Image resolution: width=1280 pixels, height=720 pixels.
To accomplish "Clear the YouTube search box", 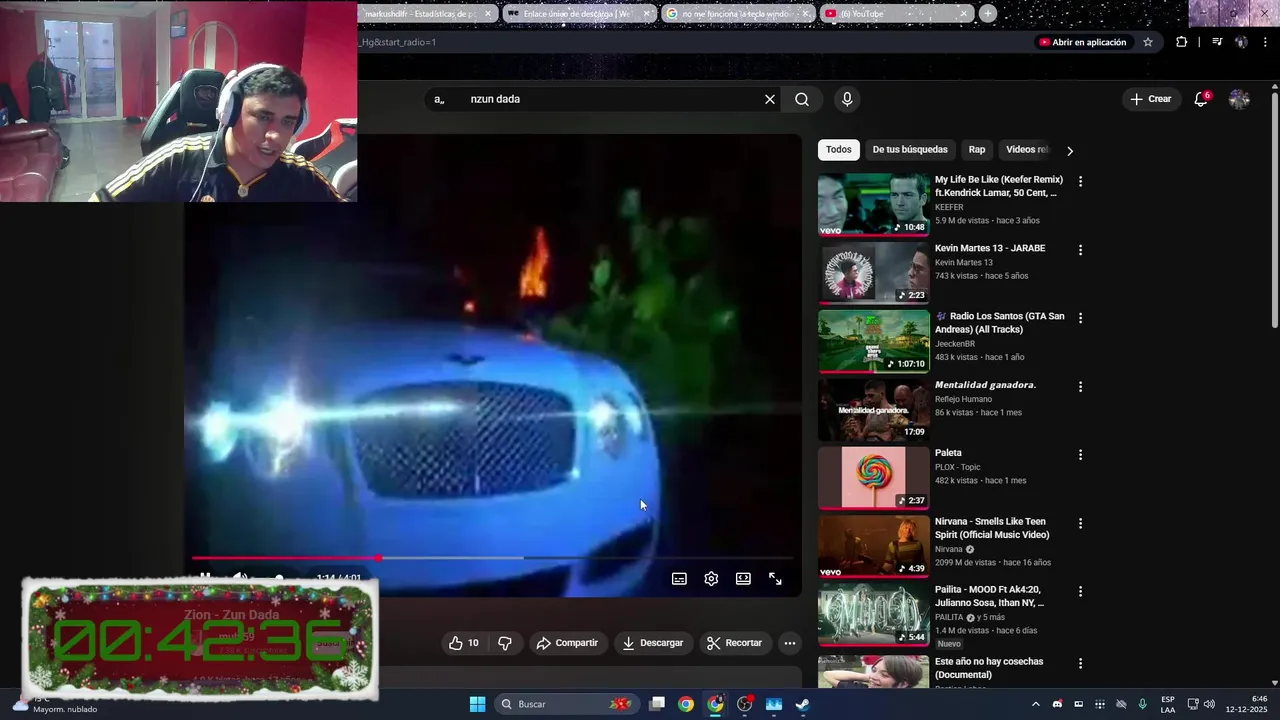I will [x=770, y=99].
